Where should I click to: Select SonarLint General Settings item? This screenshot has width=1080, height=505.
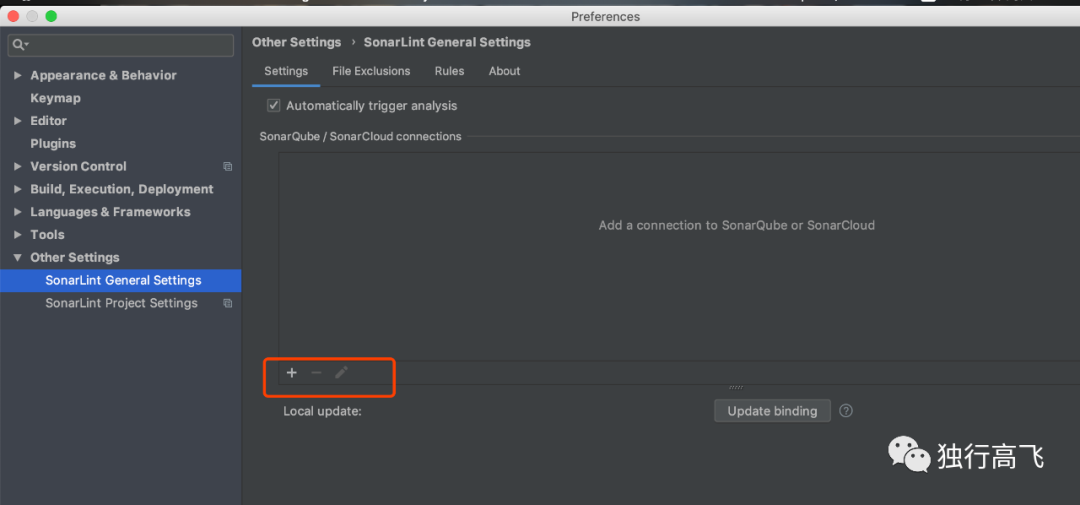point(121,280)
